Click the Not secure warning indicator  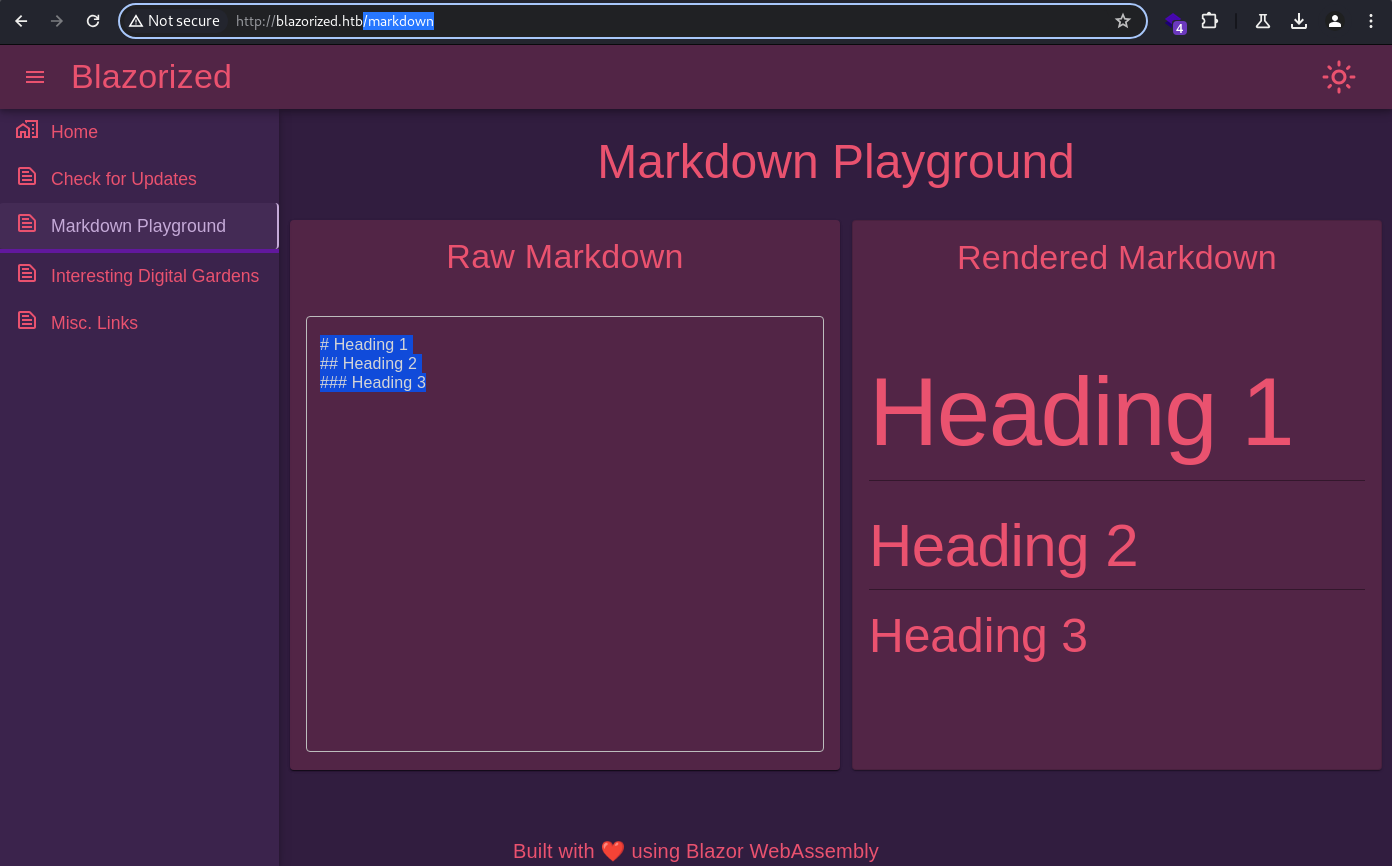tap(174, 21)
